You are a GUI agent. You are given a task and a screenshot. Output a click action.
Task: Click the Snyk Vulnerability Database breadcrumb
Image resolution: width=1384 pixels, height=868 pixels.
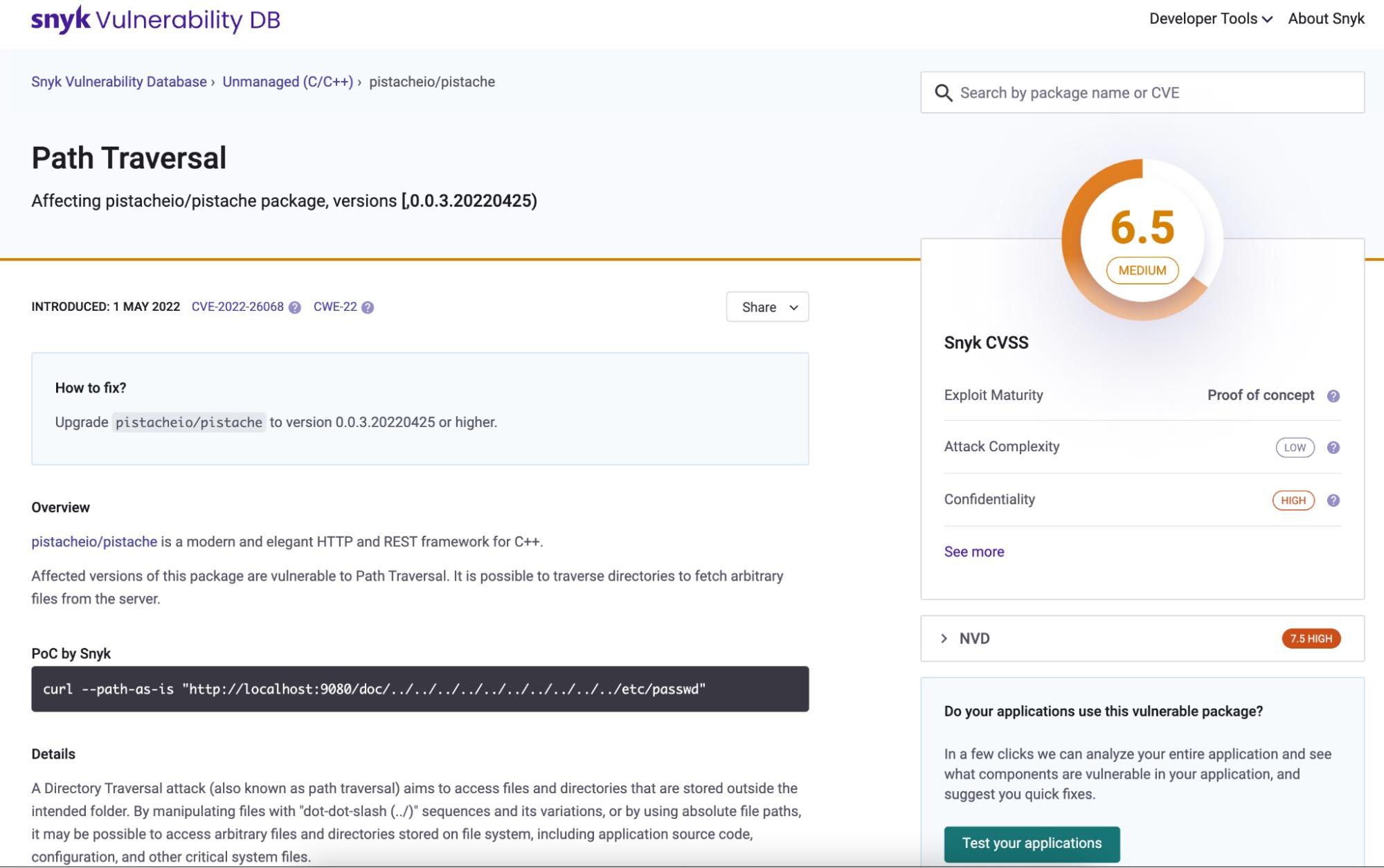(119, 81)
